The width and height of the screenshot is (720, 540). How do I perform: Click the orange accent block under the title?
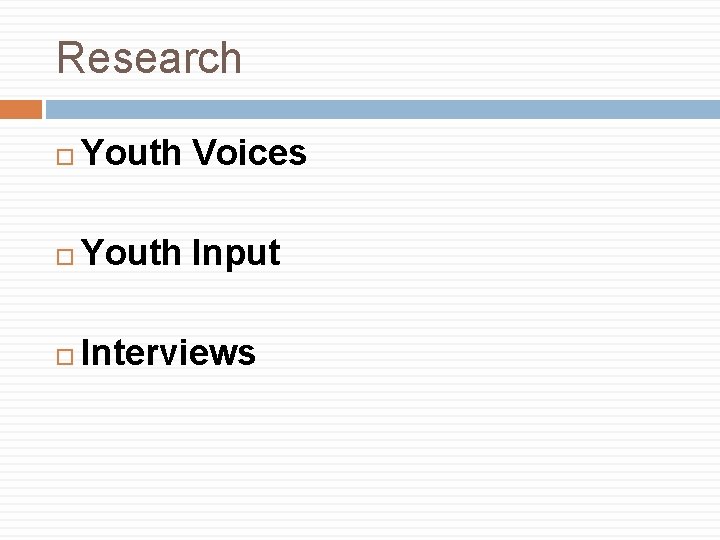21,109
